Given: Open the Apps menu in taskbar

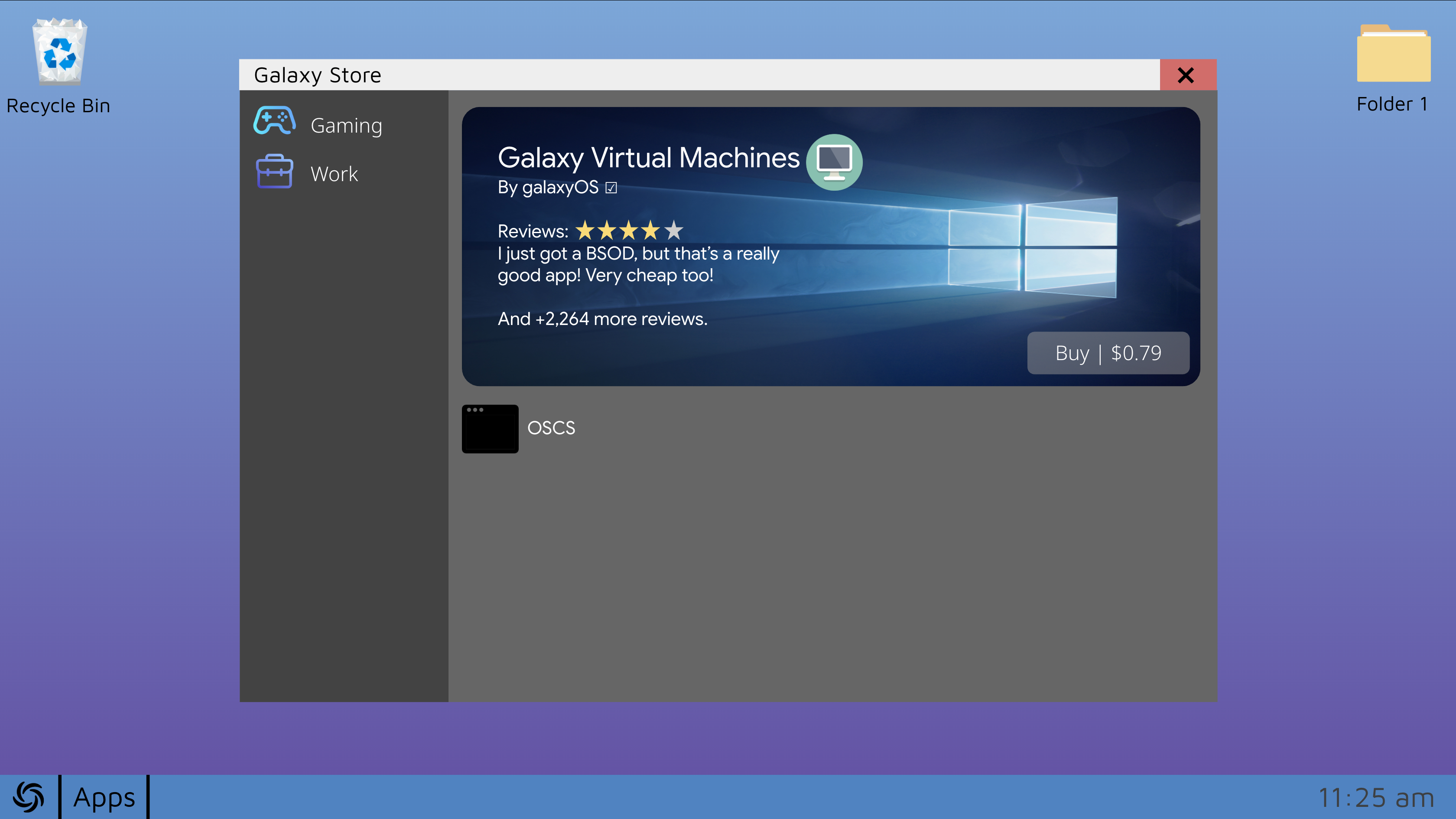Looking at the screenshot, I should coord(104,797).
